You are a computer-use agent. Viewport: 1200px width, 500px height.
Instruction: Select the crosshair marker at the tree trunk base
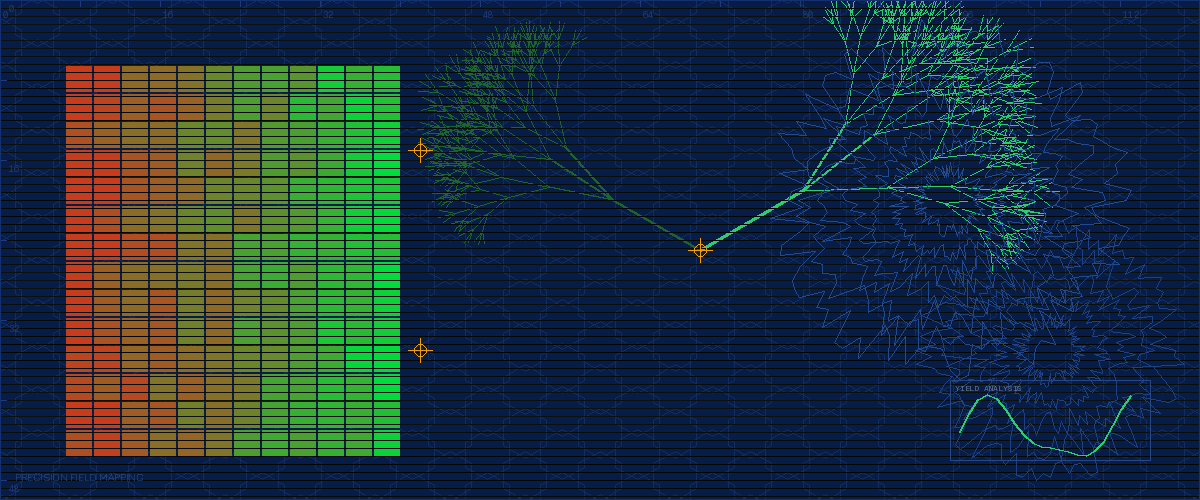coord(700,250)
